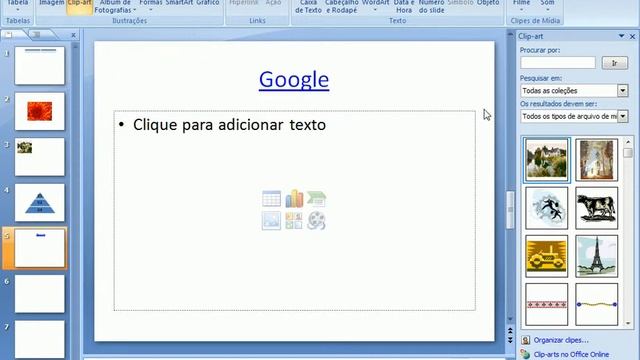Viewport: 640px width, 360px height.
Task: Insert a Caixa de Texto
Action: tap(308, 7)
